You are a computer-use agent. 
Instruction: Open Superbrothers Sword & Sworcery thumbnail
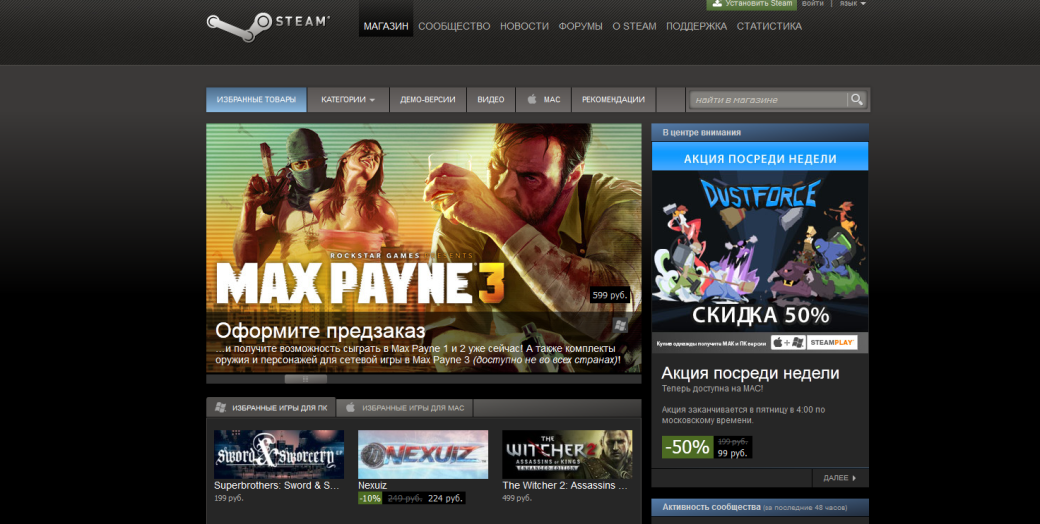point(279,454)
